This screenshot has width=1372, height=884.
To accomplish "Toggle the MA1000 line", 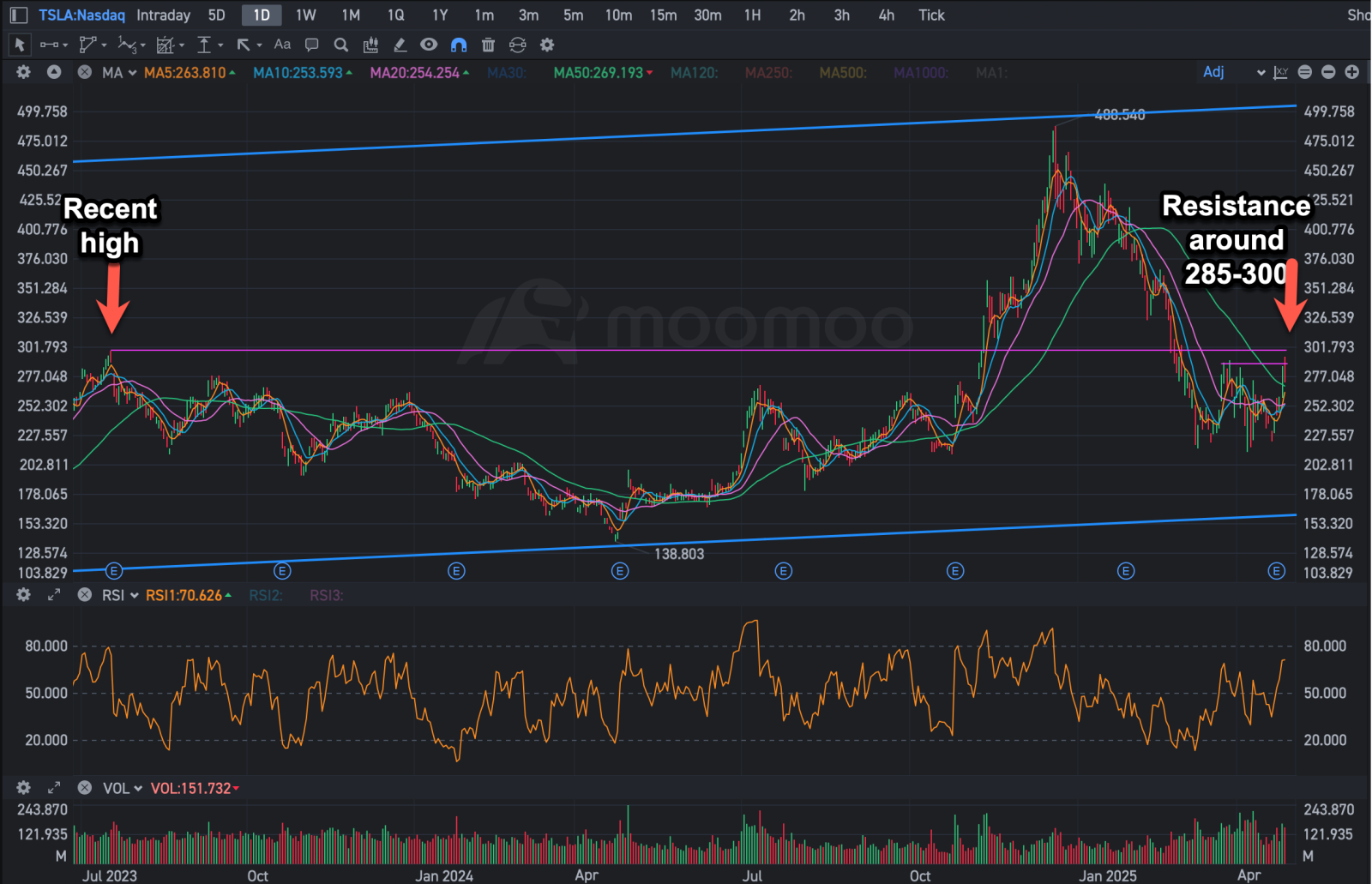I will pos(921,73).
